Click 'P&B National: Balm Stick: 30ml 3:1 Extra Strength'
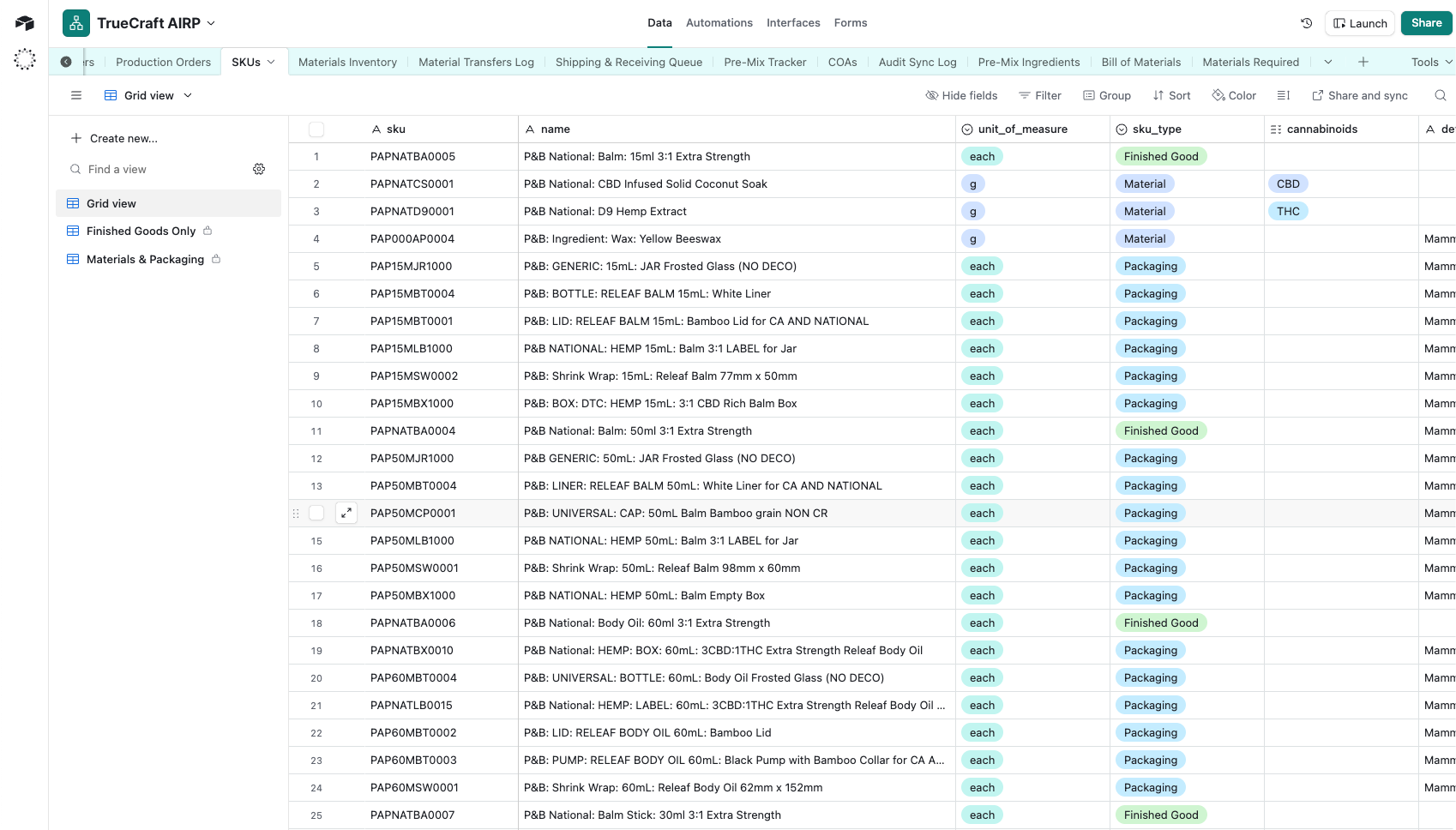Screen dimensions: 1456x830 click(653, 815)
